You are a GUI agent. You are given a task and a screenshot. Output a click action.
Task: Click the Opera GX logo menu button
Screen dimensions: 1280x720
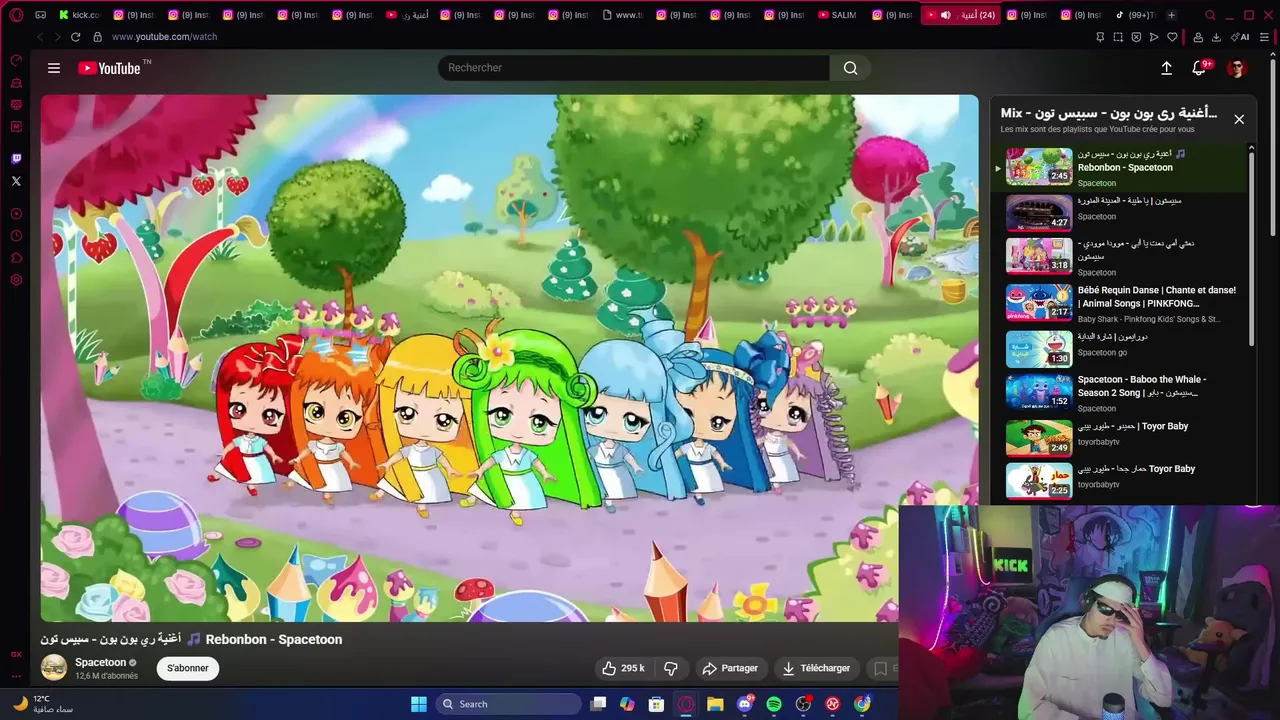coord(16,15)
